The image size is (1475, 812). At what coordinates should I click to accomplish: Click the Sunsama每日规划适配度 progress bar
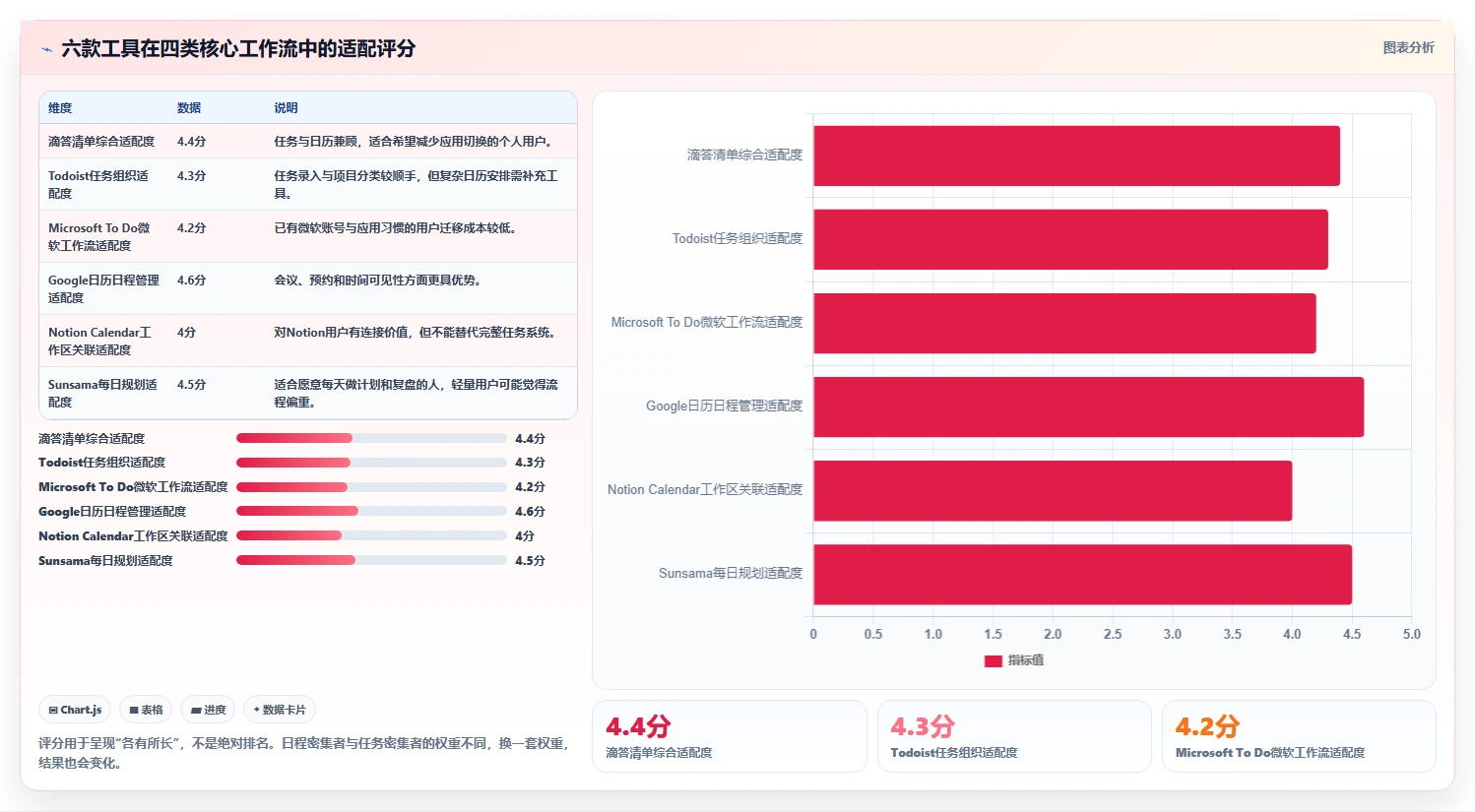pyautogui.click(x=371, y=560)
